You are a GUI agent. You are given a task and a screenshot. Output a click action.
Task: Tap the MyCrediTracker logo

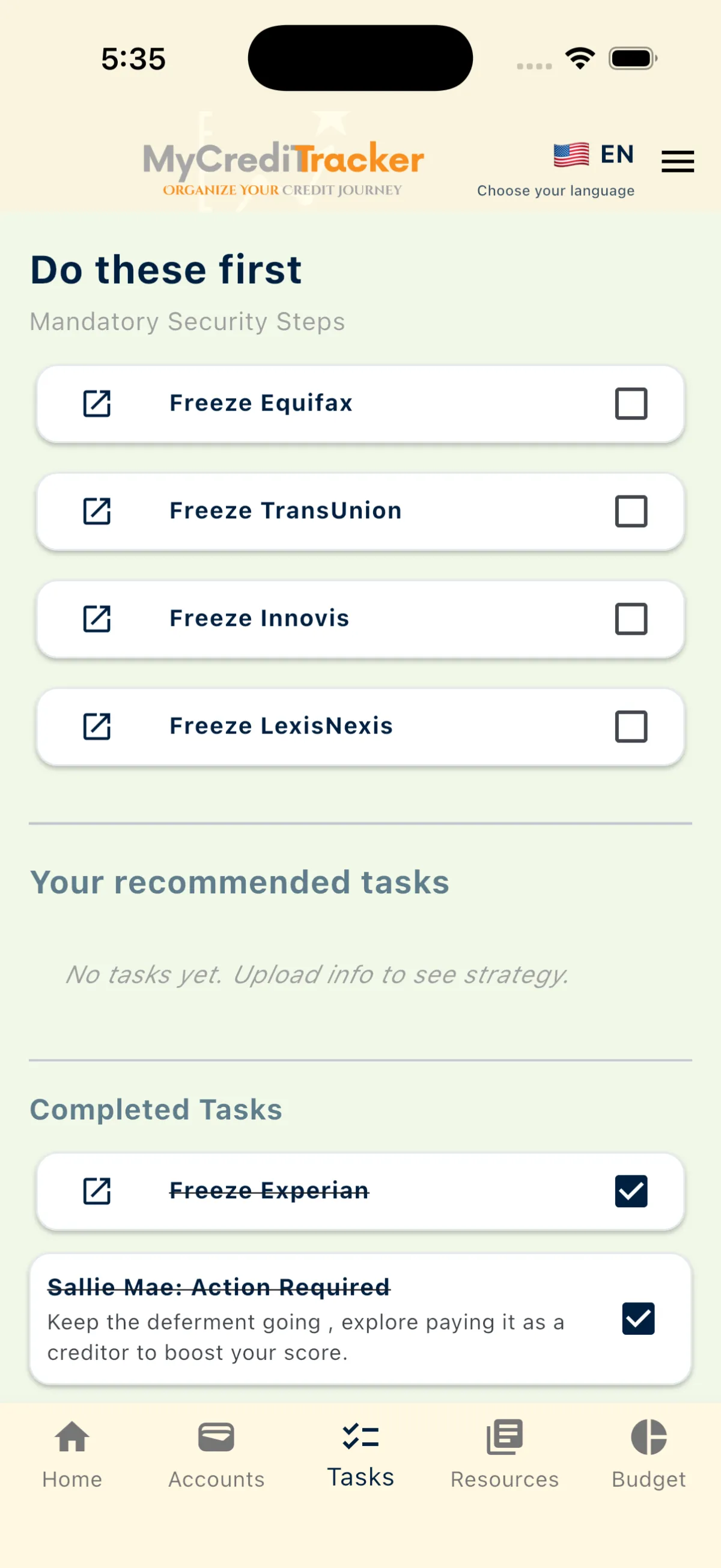[284, 167]
